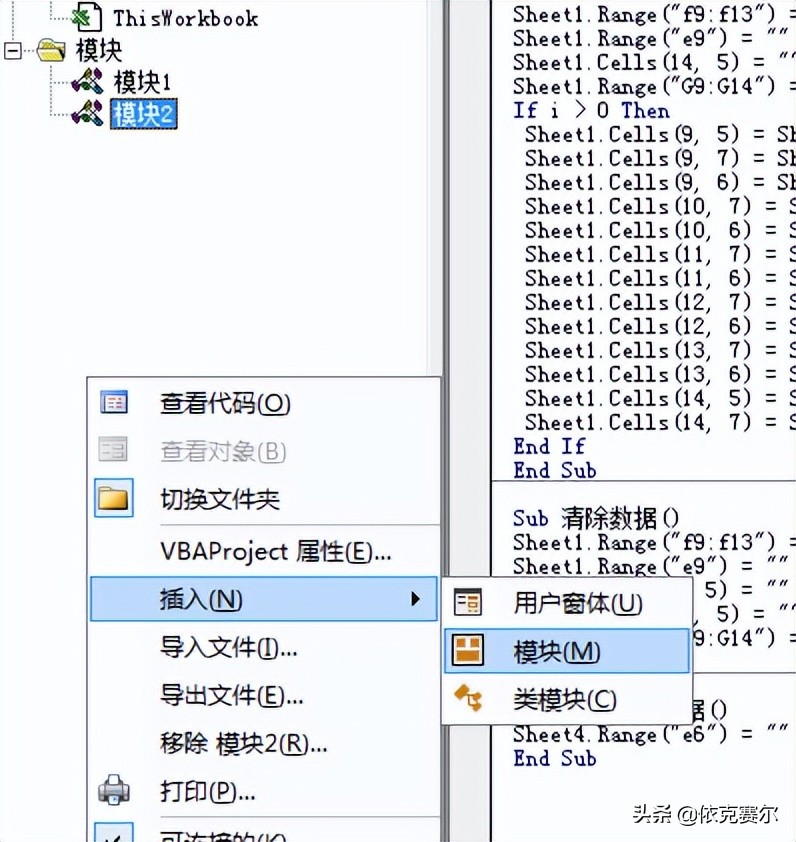This screenshot has height=842, width=796.
Task: Select highlighted 模块2 tree item
Action: coord(143,114)
